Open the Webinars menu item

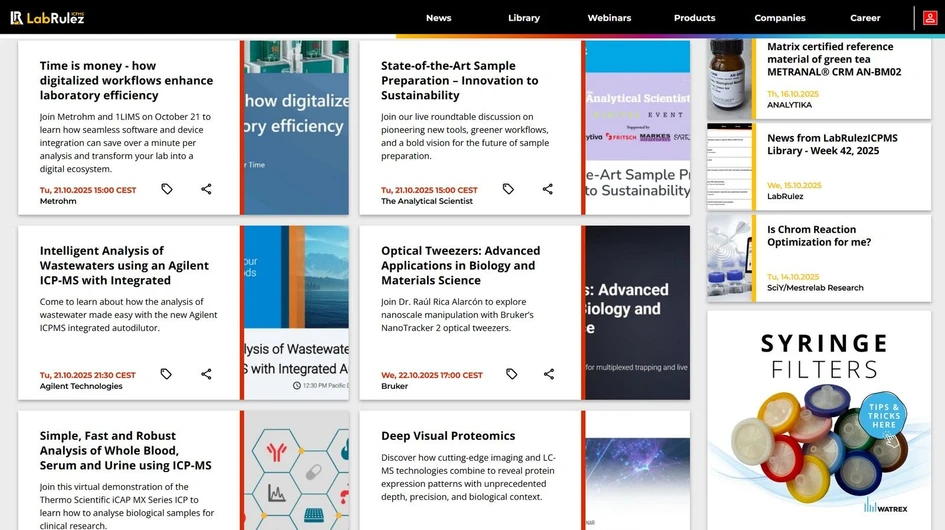click(609, 18)
